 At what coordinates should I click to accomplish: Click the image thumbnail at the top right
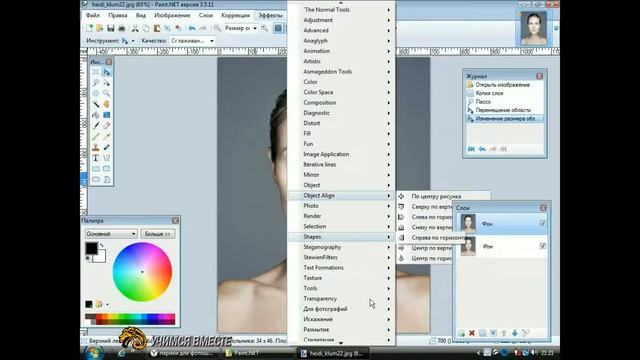pyautogui.click(x=534, y=28)
